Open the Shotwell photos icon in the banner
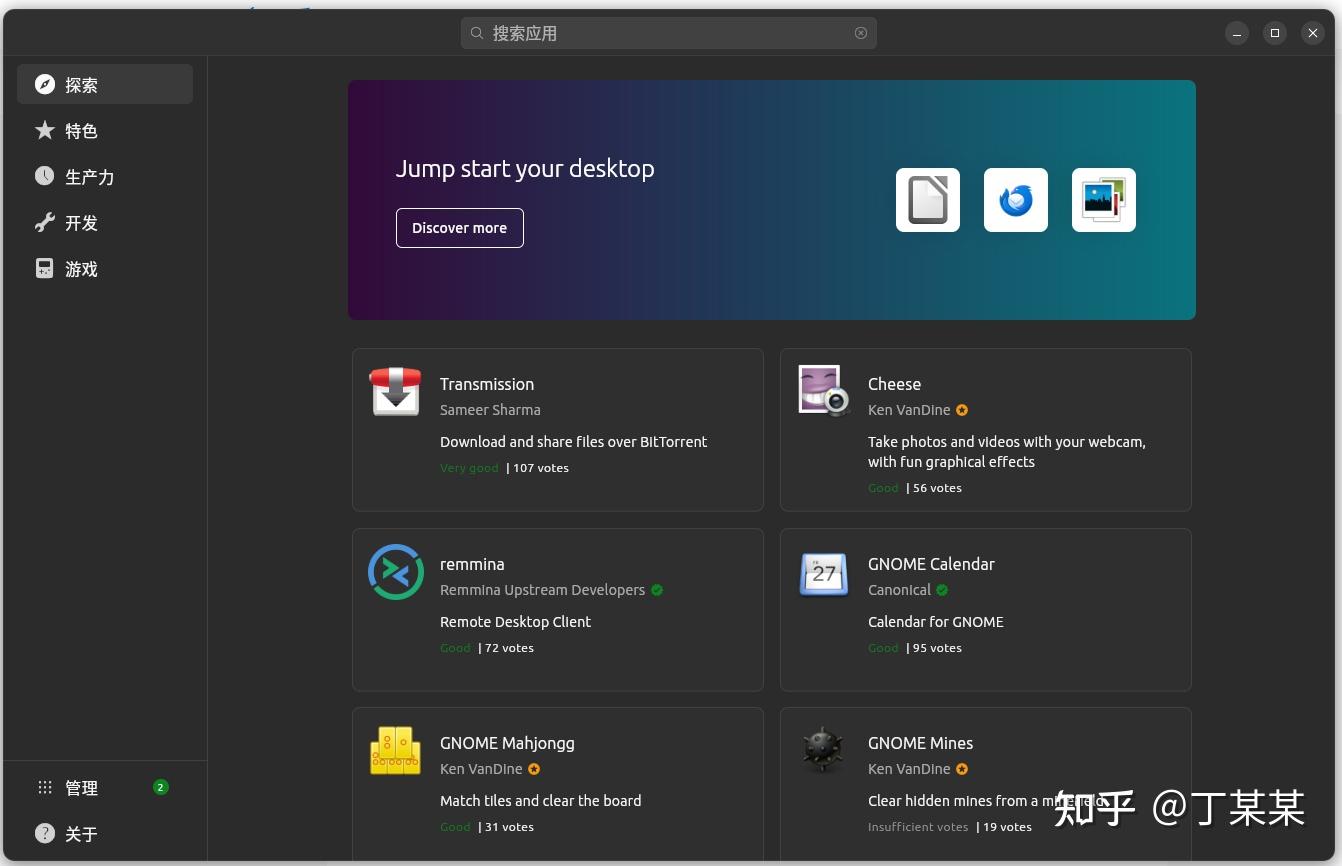This screenshot has width=1342, height=866. pyautogui.click(x=1103, y=199)
